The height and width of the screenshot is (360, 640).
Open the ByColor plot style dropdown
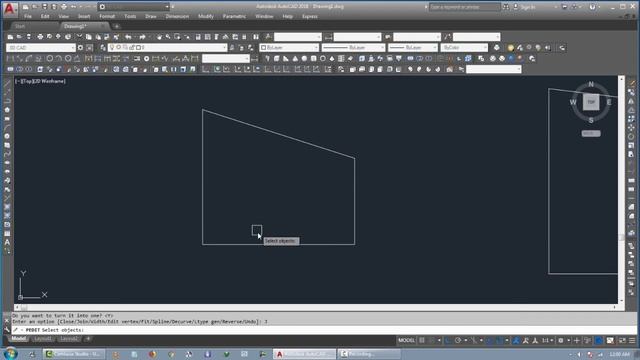tap(464, 48)
